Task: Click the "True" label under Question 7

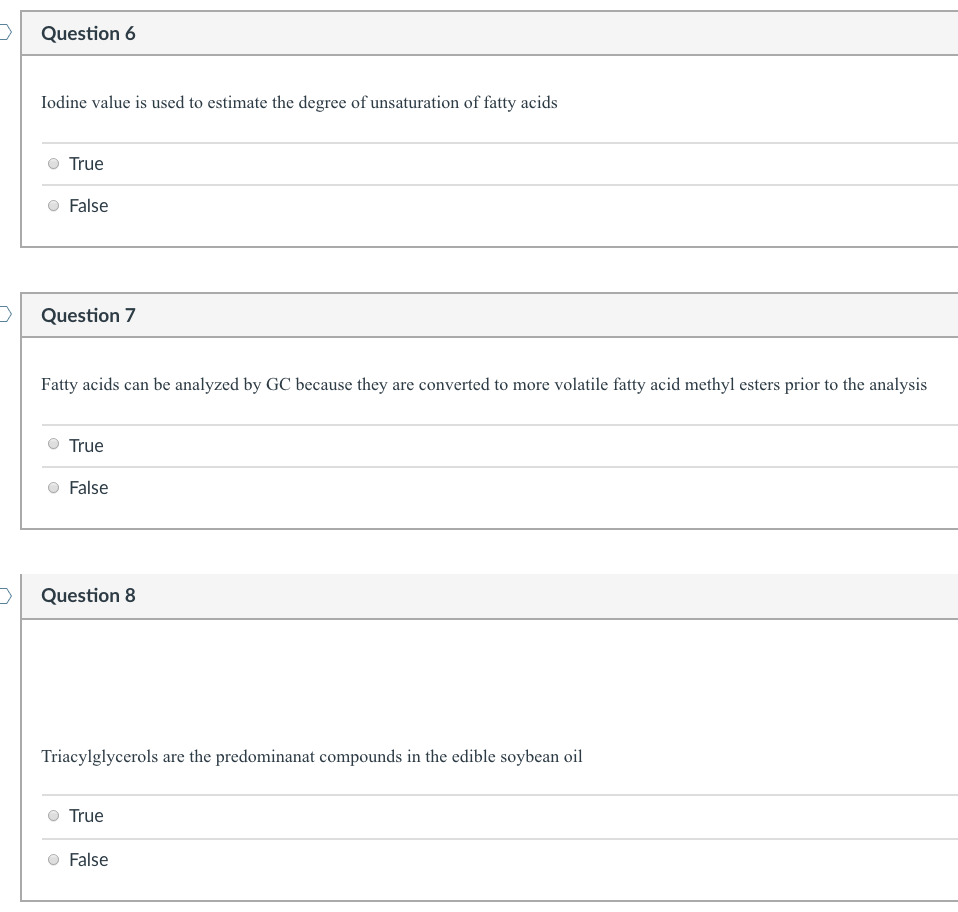Action: coord(86,446)
